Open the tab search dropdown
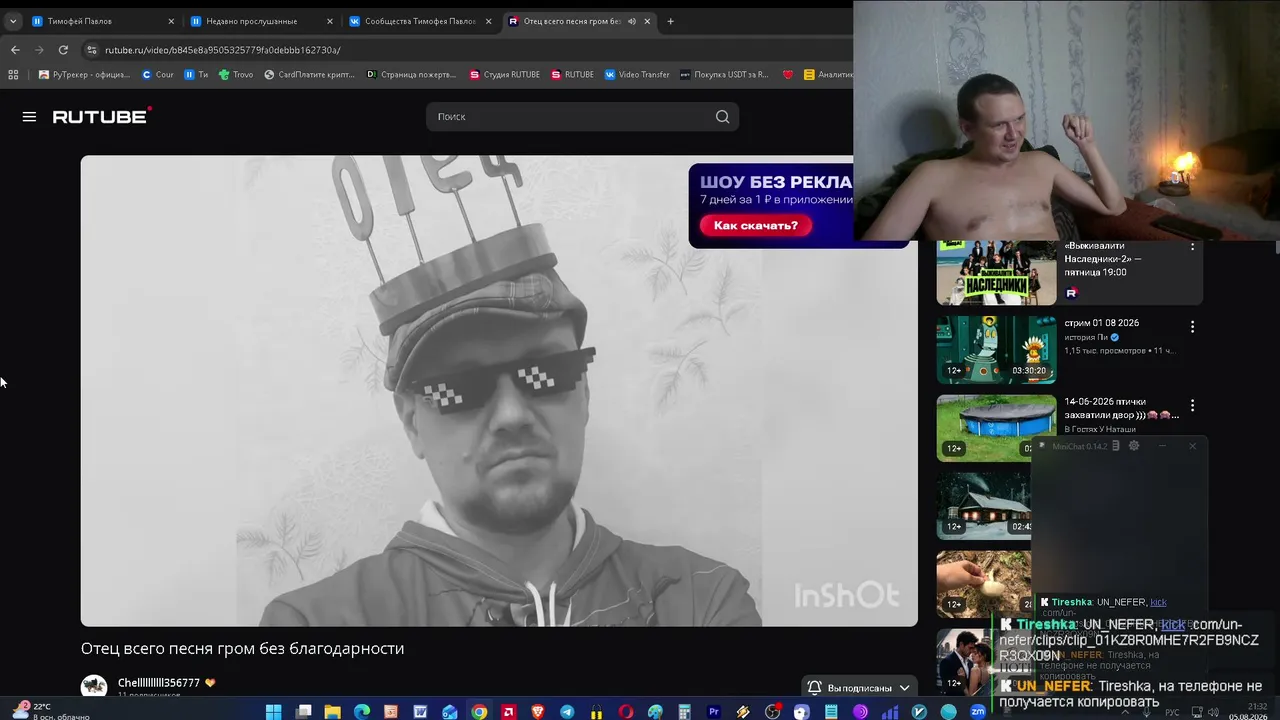 (x=13, y=21)
